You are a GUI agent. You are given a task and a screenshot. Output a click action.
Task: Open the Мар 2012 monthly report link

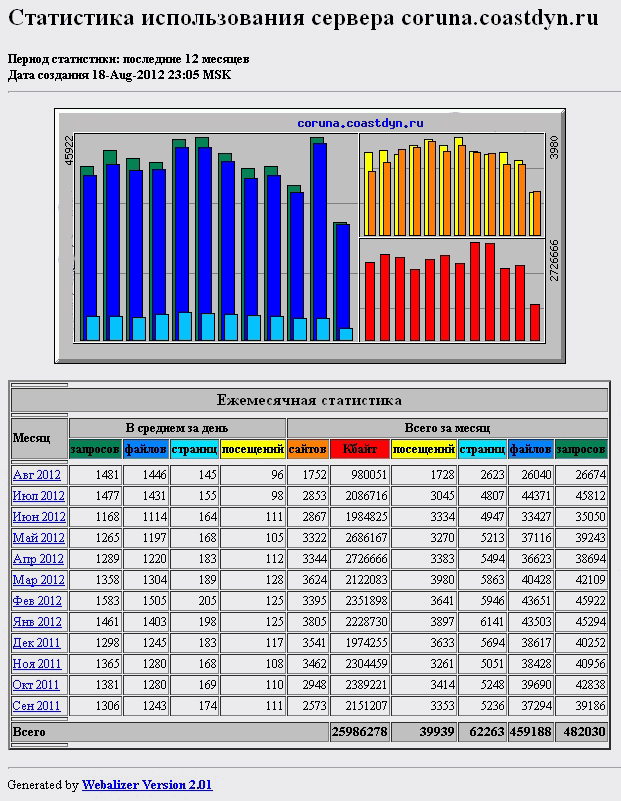coord(38,580)
